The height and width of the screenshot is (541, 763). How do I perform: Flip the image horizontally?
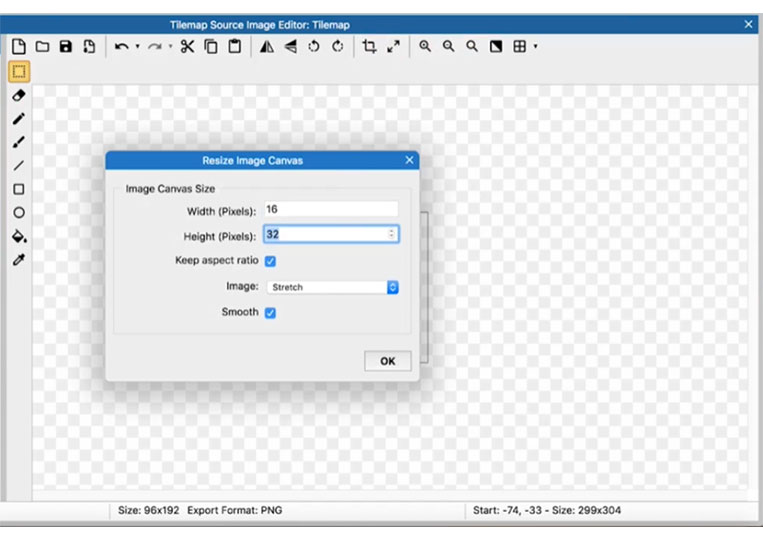point(267,47)
